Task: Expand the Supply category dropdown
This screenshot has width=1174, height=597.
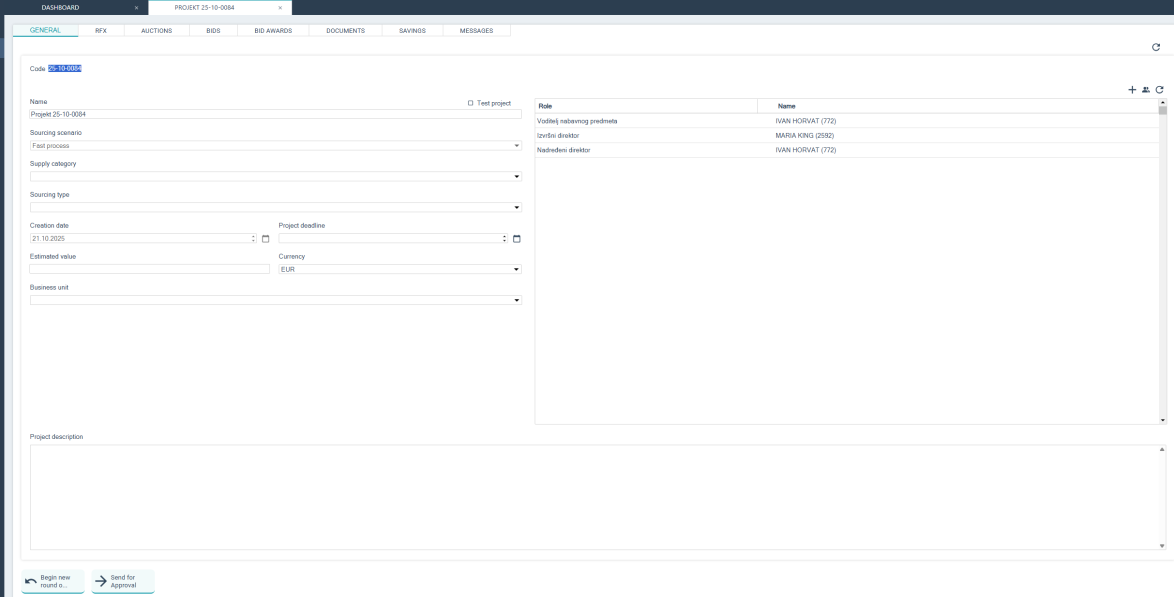Action: (517, 177)
